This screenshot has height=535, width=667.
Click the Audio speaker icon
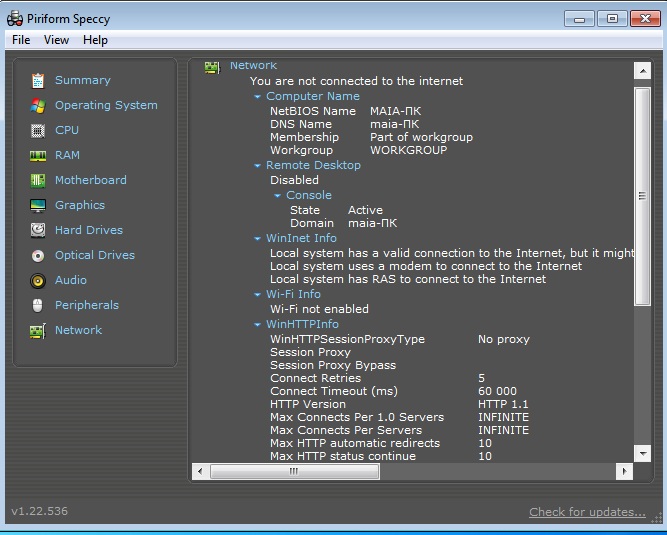[38, 280]
